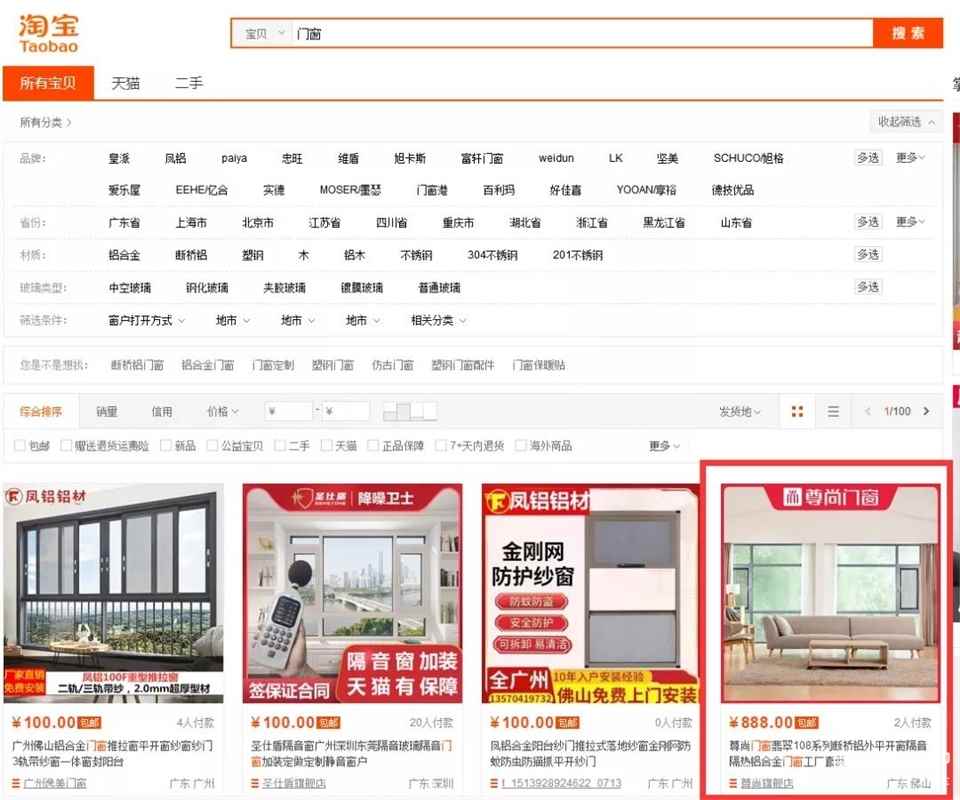Switch to list view icon

[x=833, y=412]
